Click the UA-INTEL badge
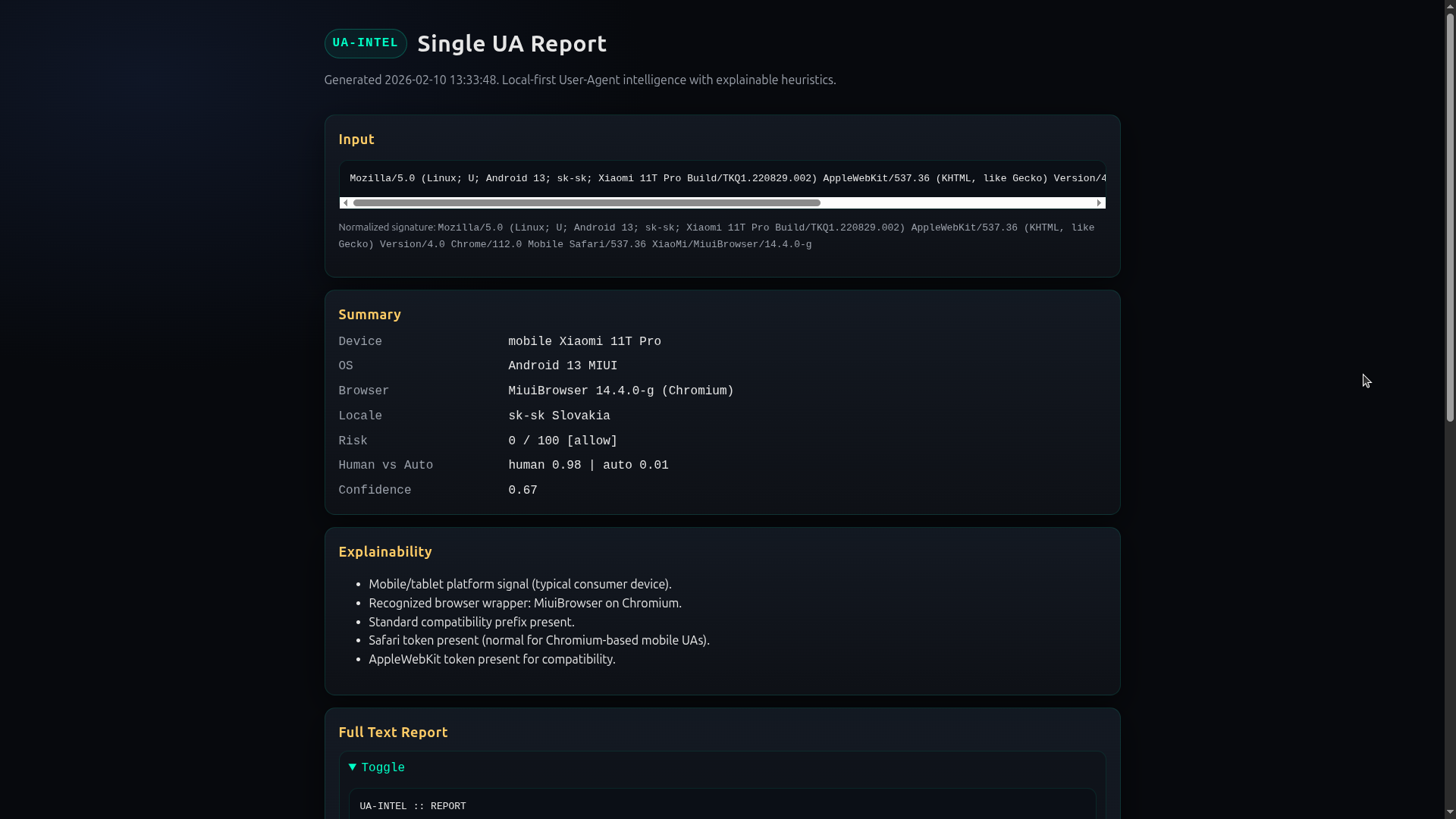This screenshot has height=819, width=1456. (x=365, y=43)
